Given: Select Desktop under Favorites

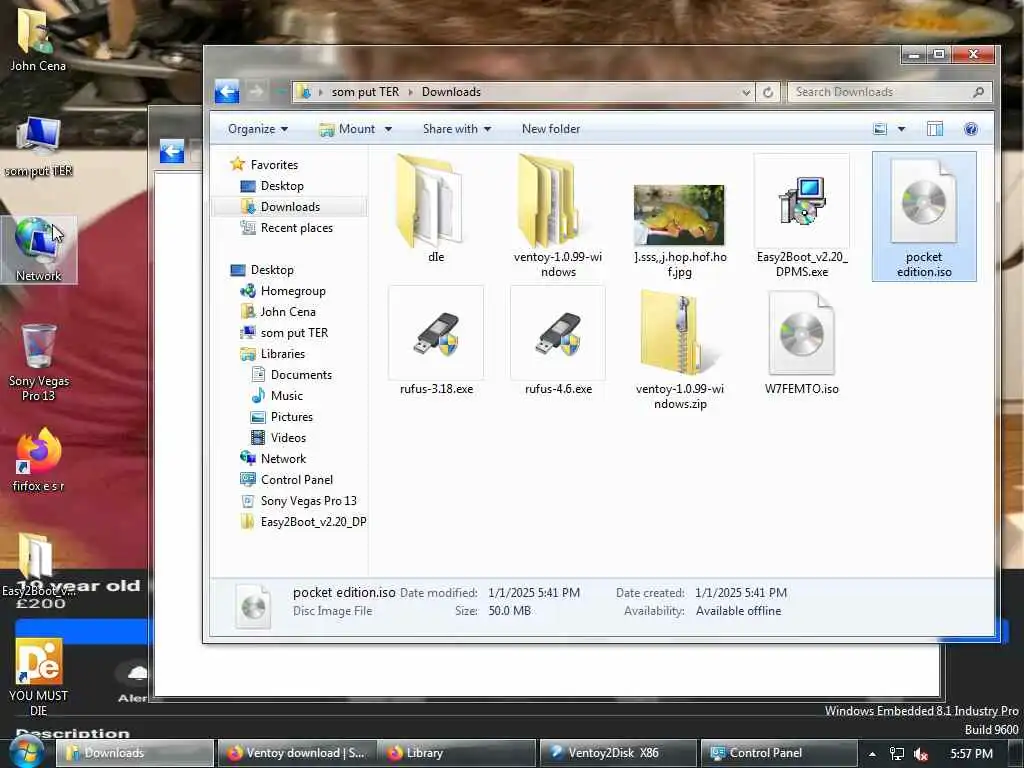Looking at the screenshot, I should tap(272, 185).
